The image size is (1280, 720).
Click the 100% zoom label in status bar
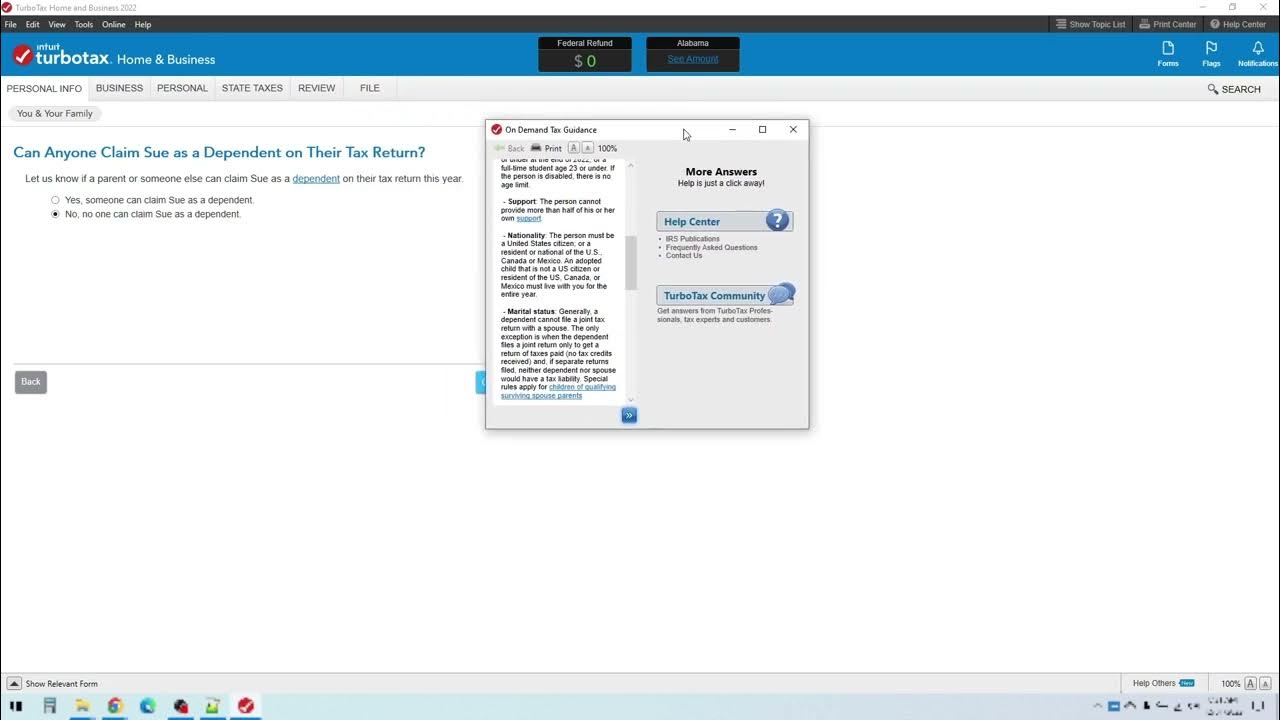[1230, 684]
